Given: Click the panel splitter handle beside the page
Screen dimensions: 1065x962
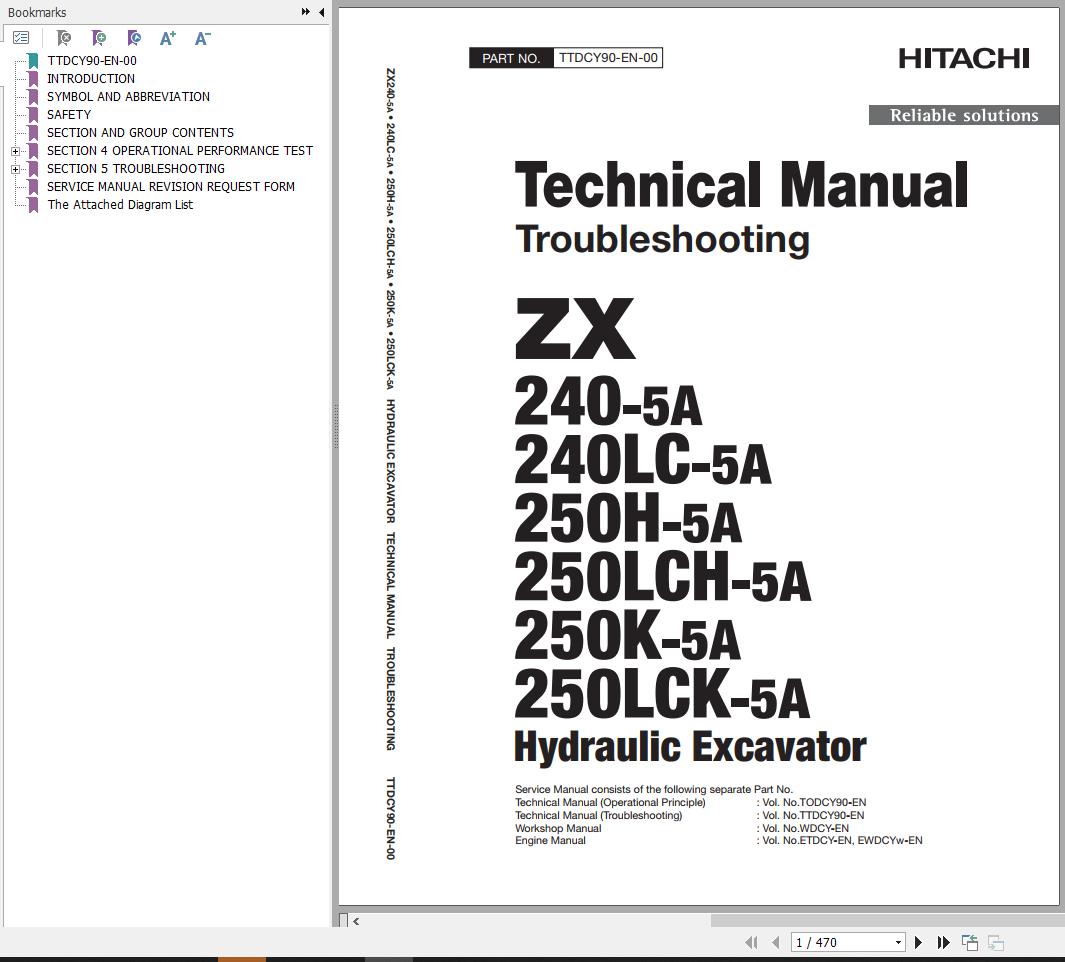Looking at the screenshot, I should pyautogui.click(x=335, y=425).
